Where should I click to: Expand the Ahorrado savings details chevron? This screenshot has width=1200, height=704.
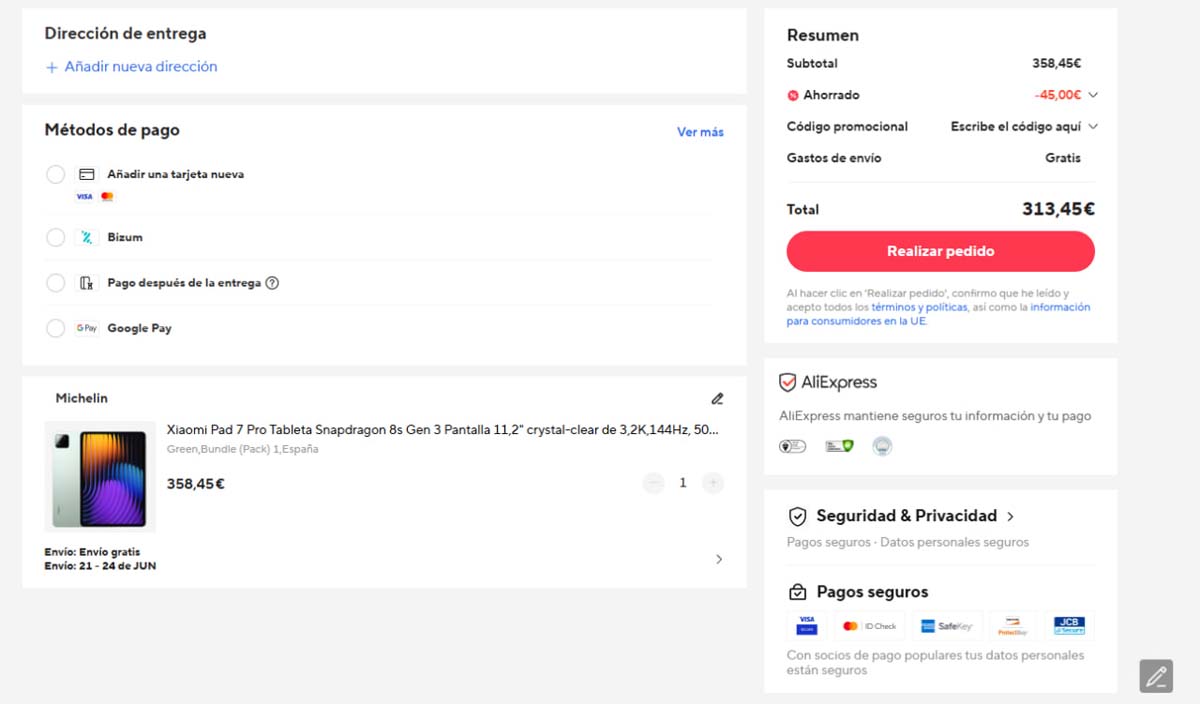[1093, 95]
